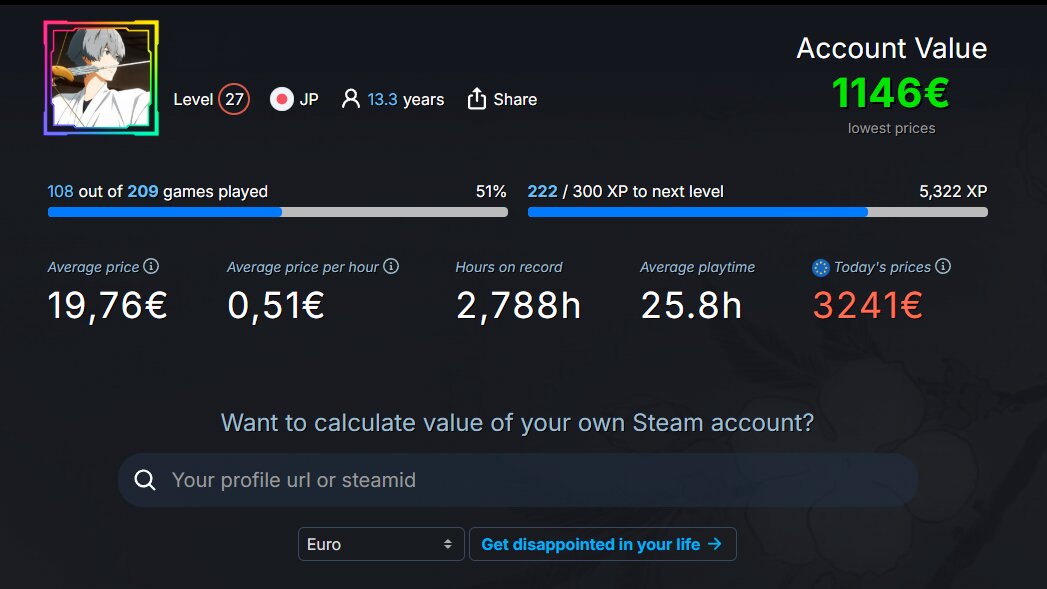Click the Get disappointed in your life button
Screen dimensions: 1047x589
602,544
